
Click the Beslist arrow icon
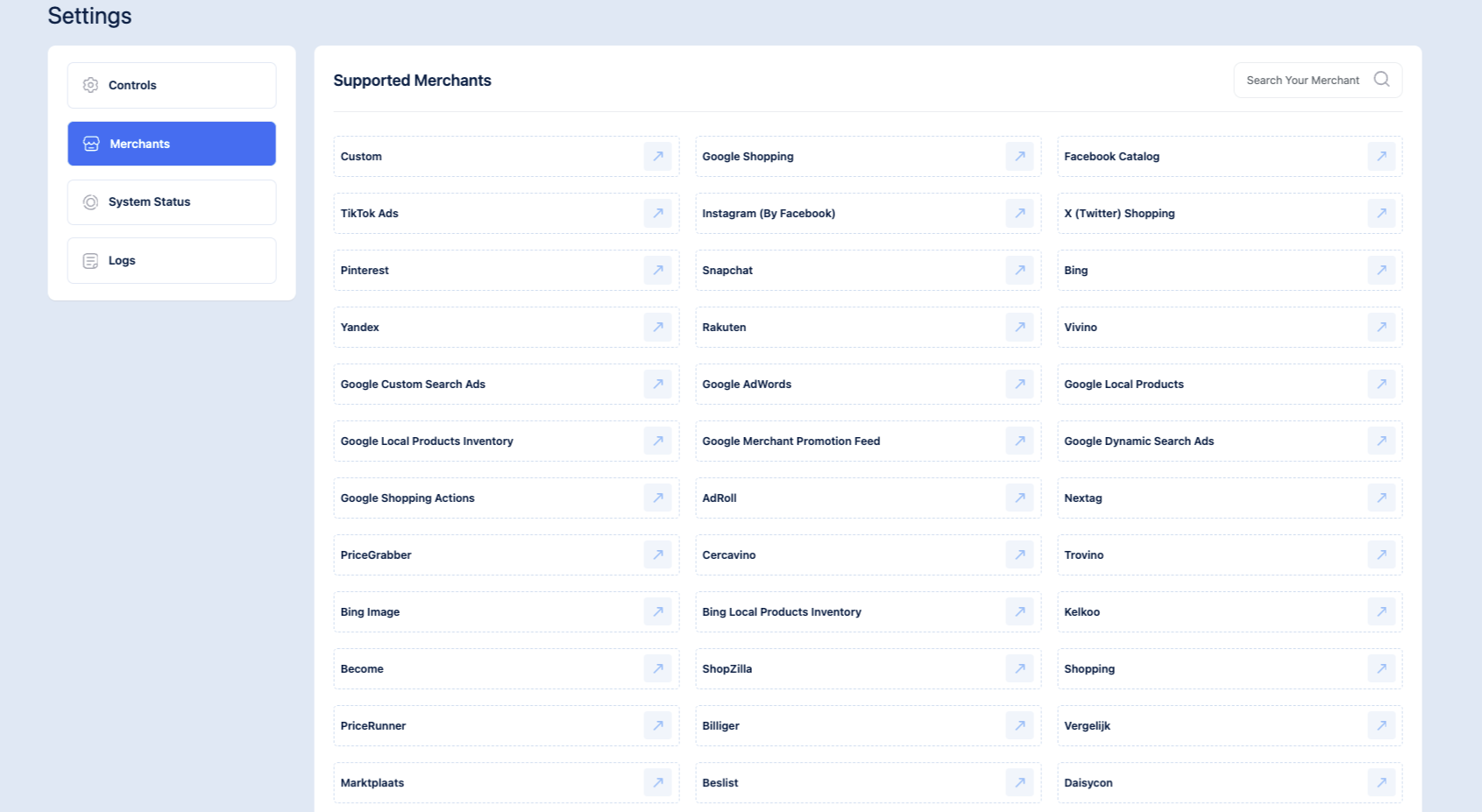coord(1019,782)
